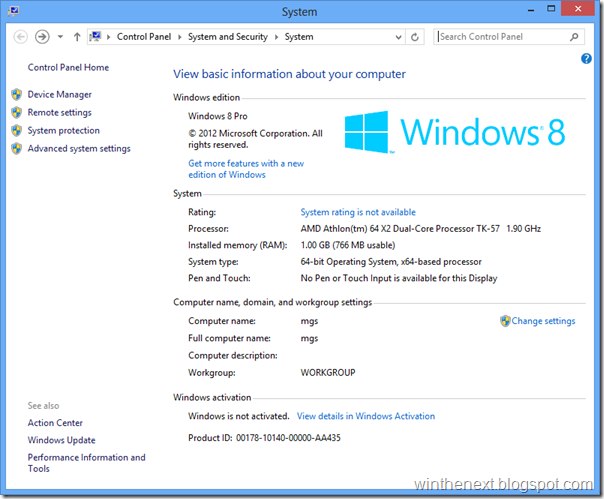The width and height of the screenshot is (604, 499).
Task: Click System rating is not available link
Action: pyautogui.click(x=358, y=212)
